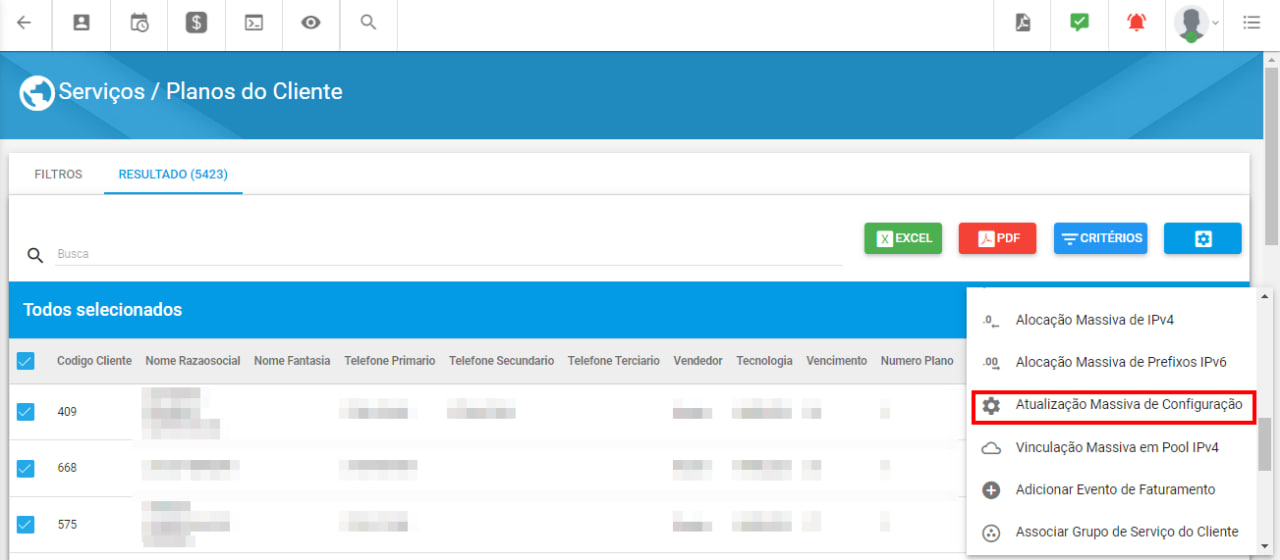The image size is (1280, 560).
Task: Click the Busca search field
Action: tap(448, 254)
